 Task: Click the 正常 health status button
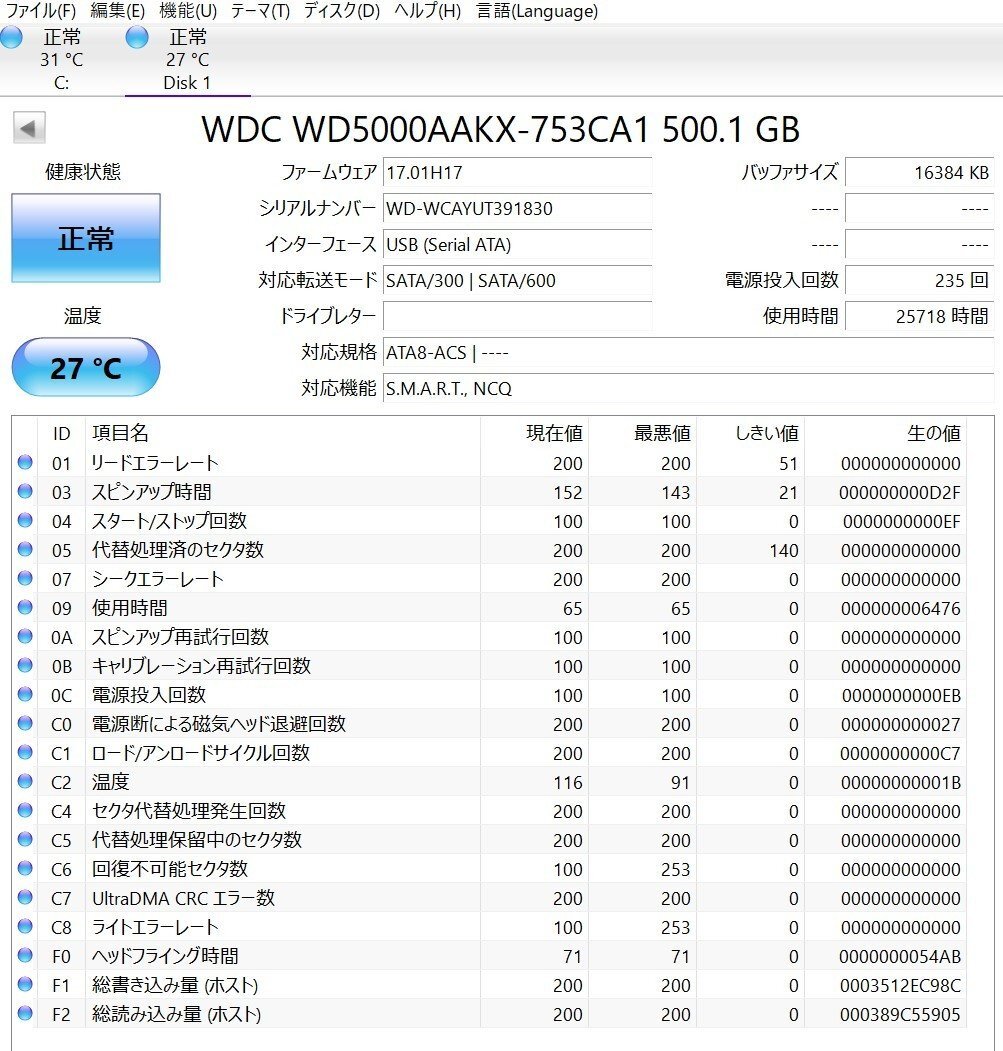86,238
